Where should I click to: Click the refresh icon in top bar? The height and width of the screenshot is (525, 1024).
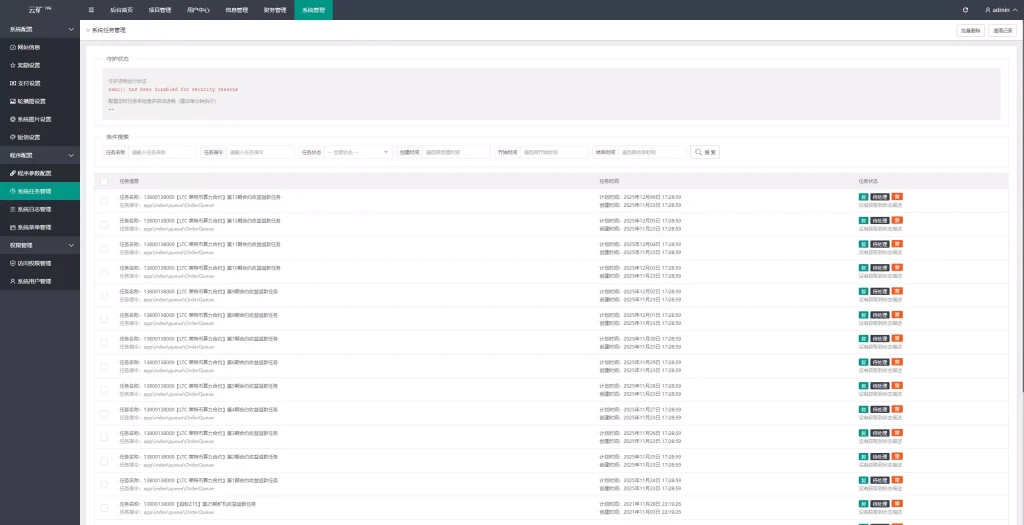click(x=965, y=10)
